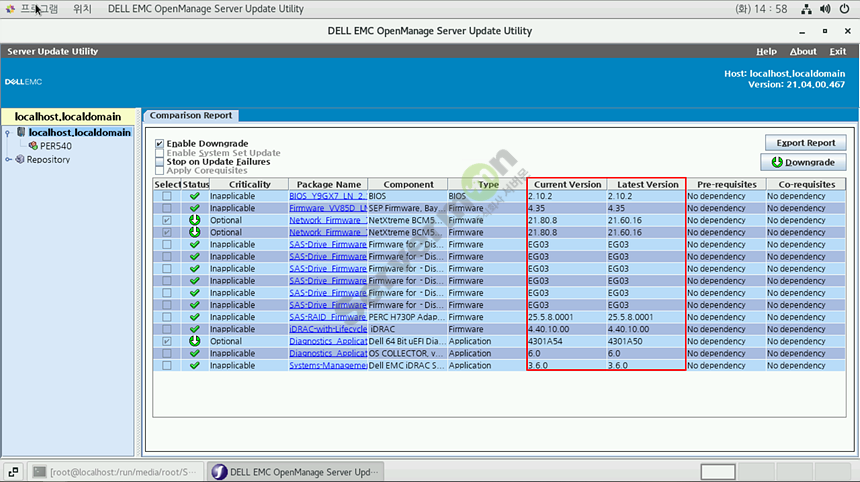Click the show desktop icon in bottom panel

(13, 472)
